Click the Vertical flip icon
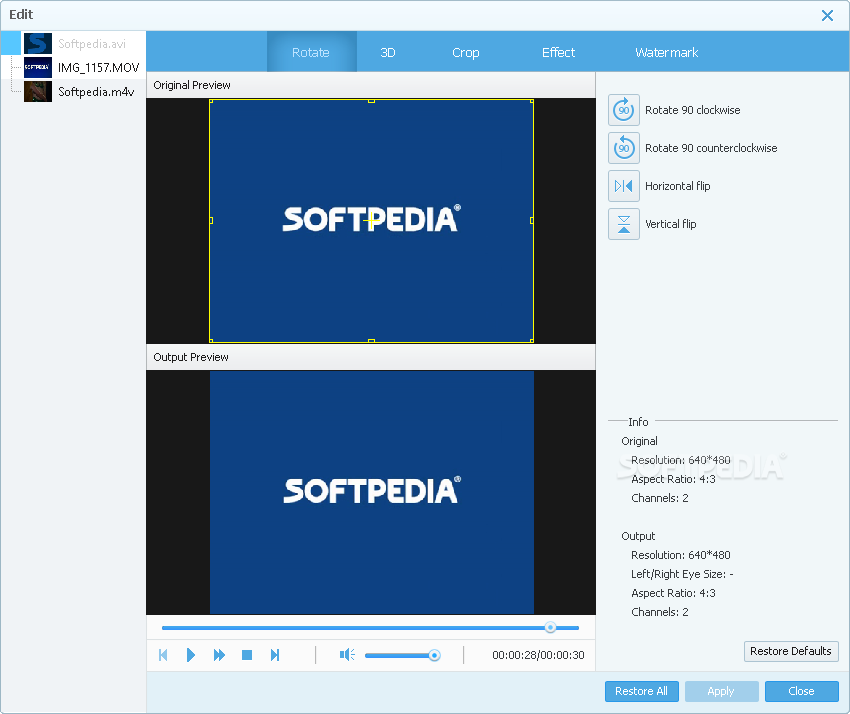 pos(624,224)
